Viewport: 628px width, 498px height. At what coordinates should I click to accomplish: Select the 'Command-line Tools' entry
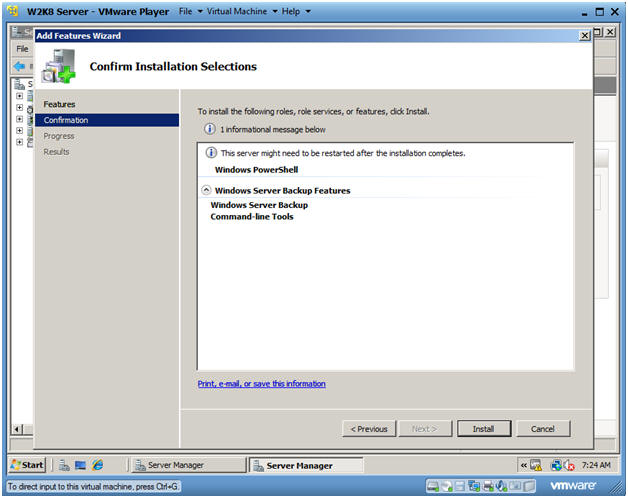point(252,216)
